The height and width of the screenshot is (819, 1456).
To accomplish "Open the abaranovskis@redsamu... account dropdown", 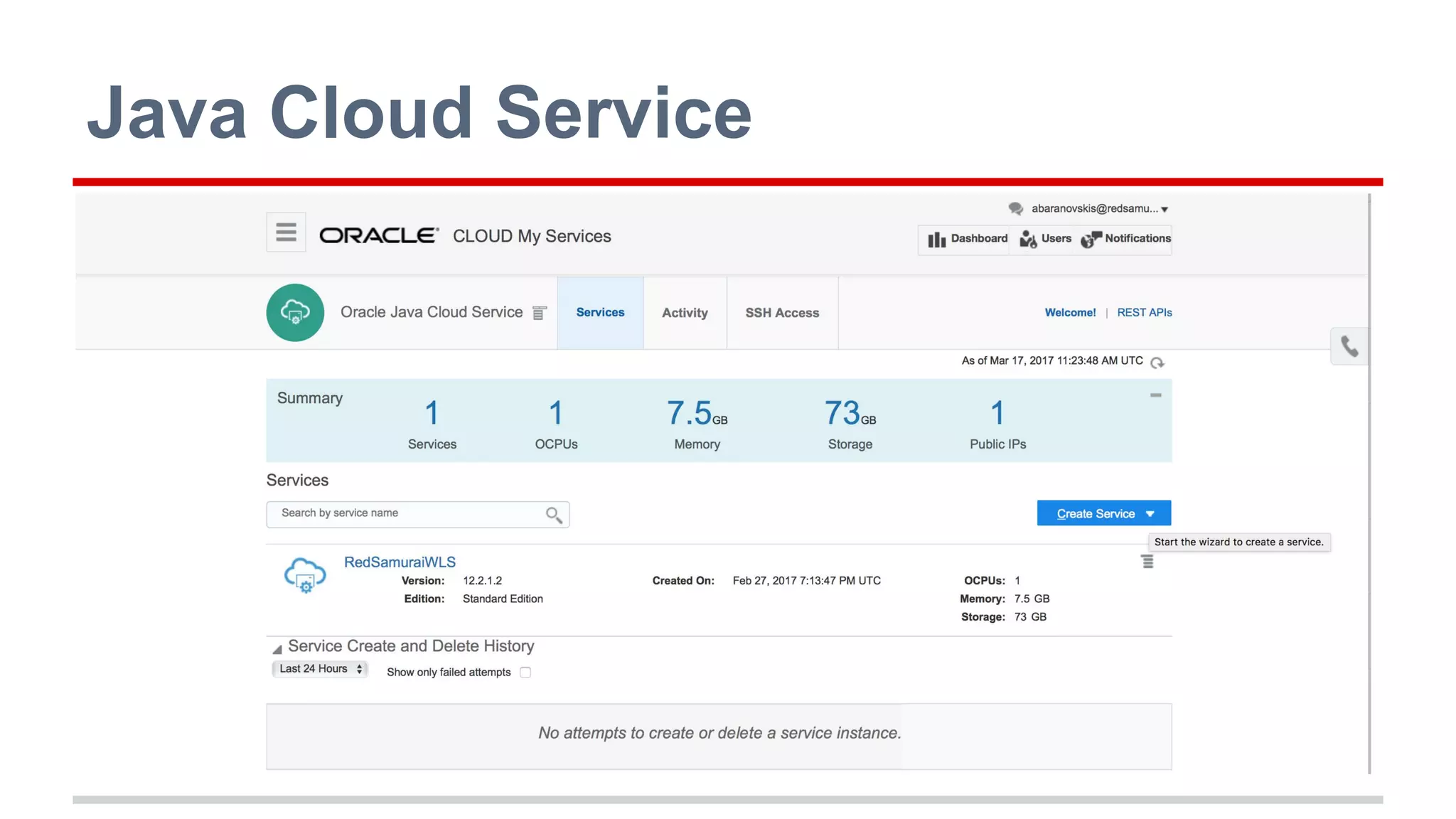I will click(1099, 208).
